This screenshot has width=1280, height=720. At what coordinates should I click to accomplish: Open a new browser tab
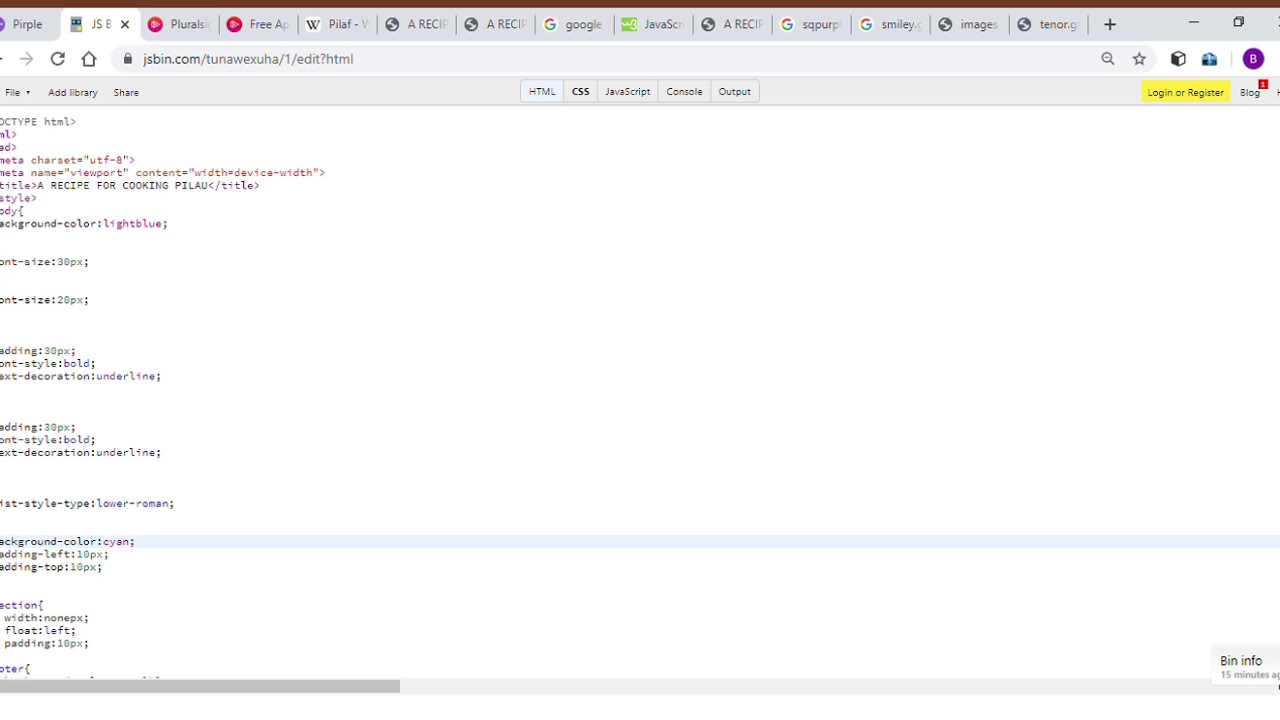click(1110, 24)
